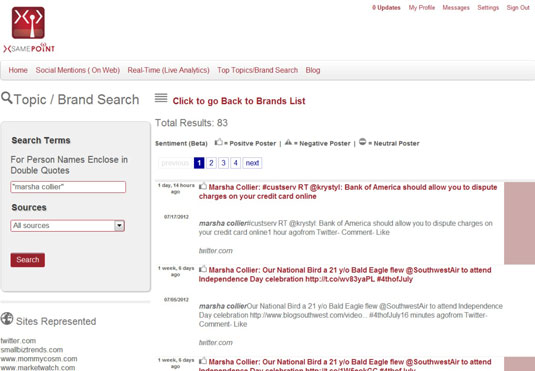Click to go Back to Brands List

(x=239, y=101)
